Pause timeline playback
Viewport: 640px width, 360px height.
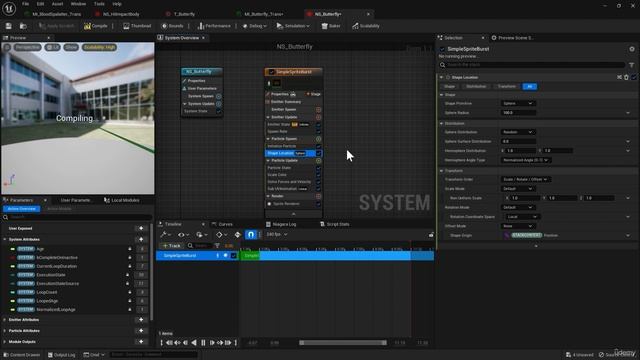(203, 343)
